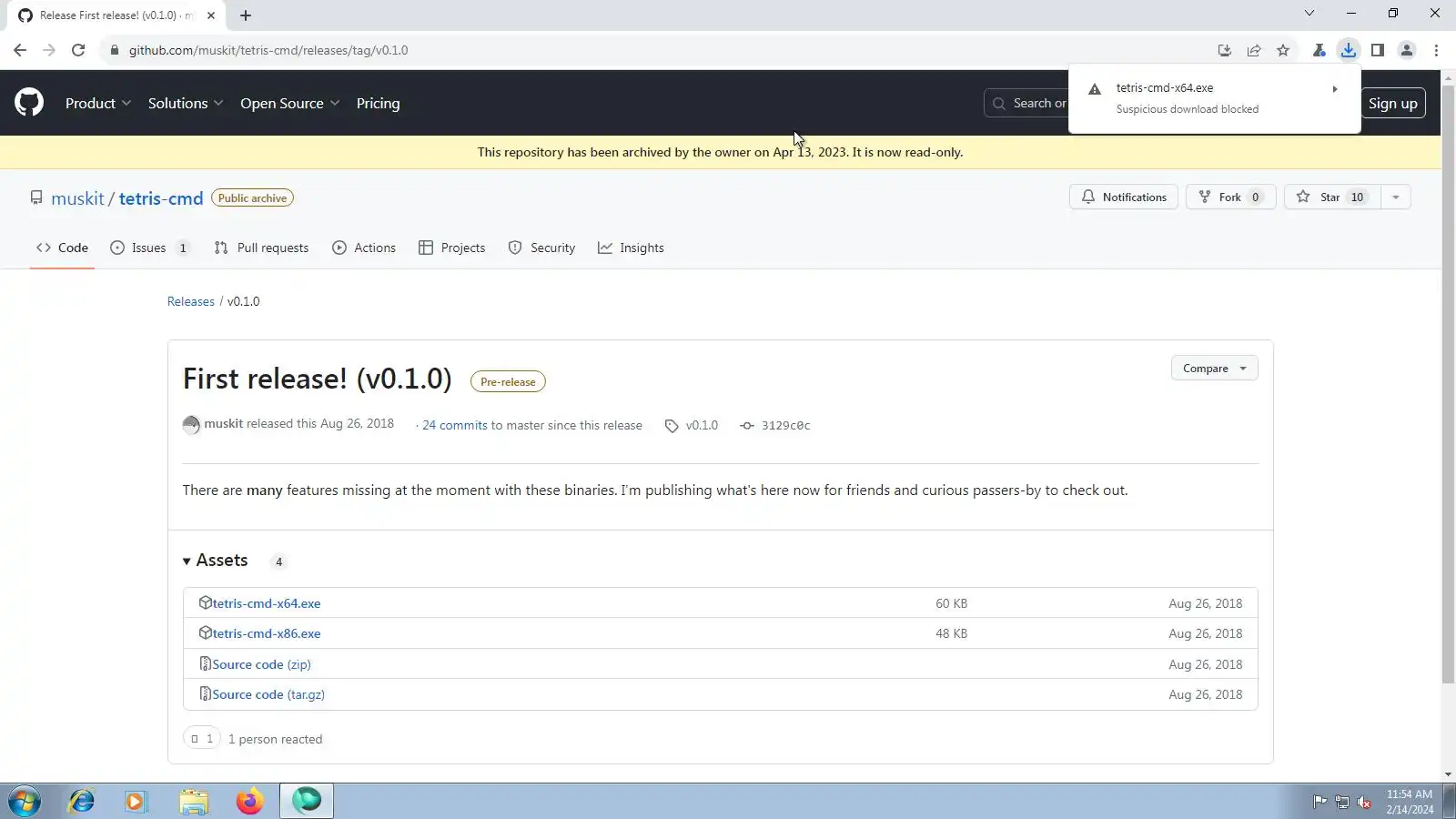The height and width of the screenshot is (819, 1456).
Task: Expand the Product menu
Action: (x=98, y=103)
